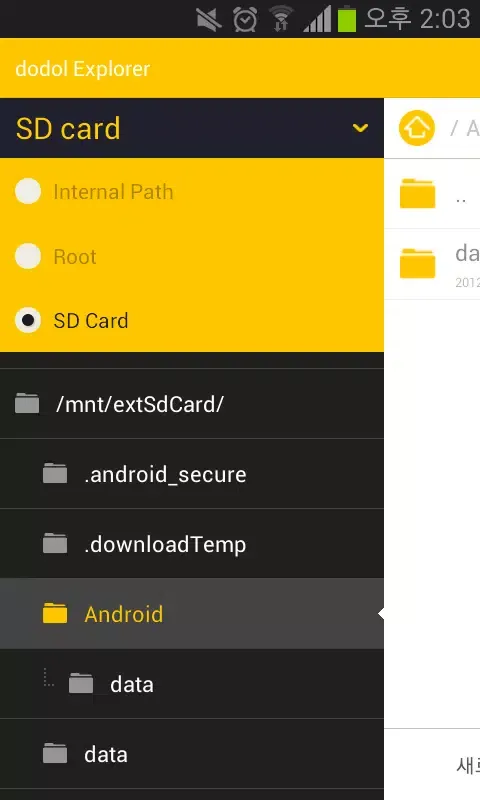This screenshot has height=800, width=480.
Task: Click the .downloadTemp folder icon
Action: (x=55, y=543)
